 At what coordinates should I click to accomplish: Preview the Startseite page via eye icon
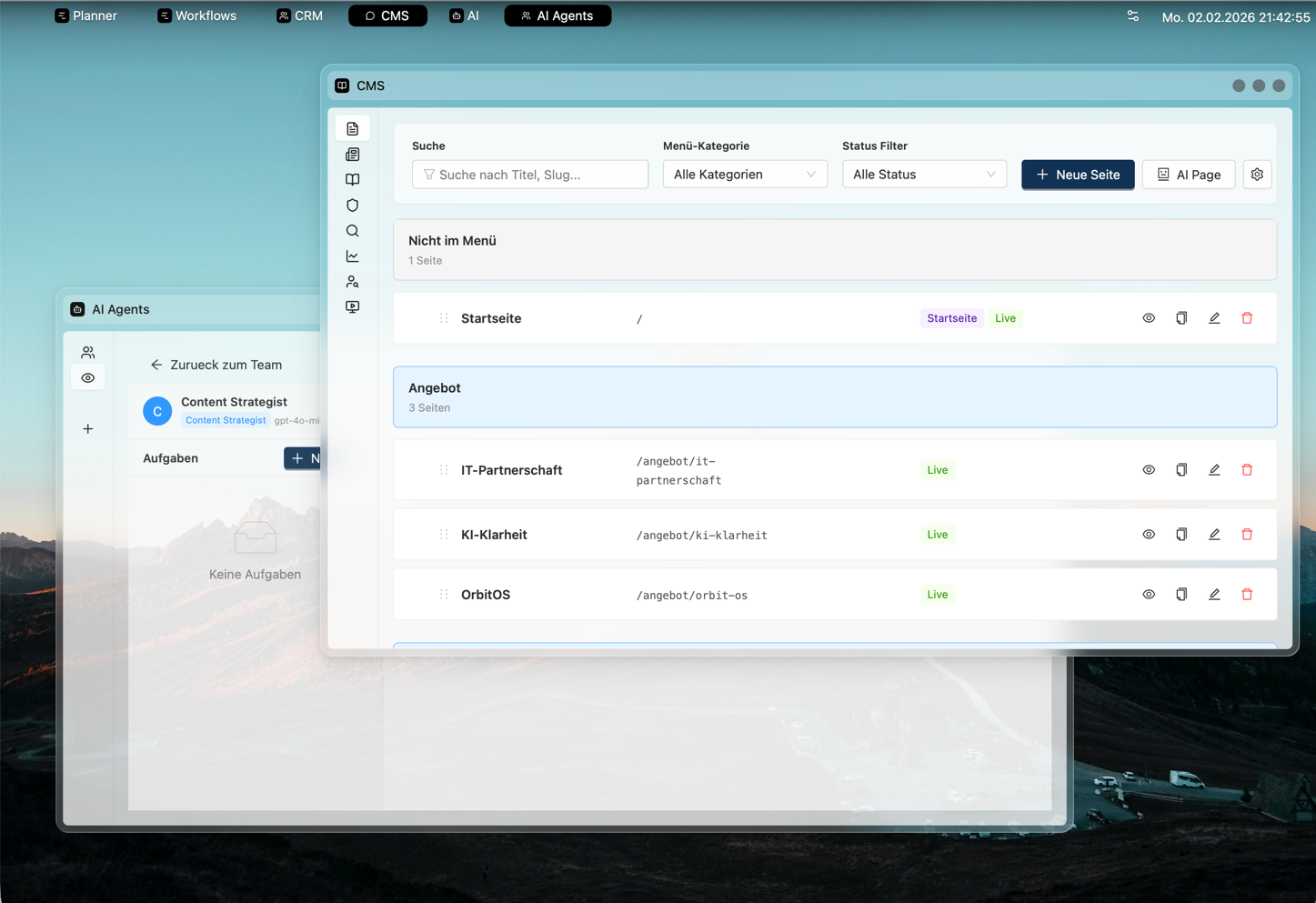[1149, 318]
